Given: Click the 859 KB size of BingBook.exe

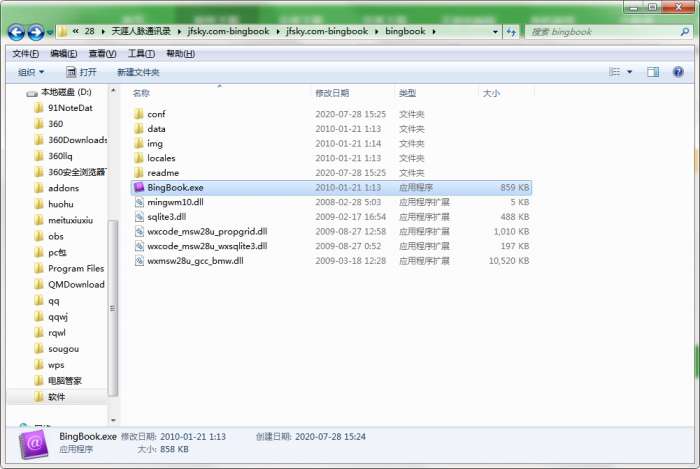Looking at the screenshot, I should (x=514, y=187).
